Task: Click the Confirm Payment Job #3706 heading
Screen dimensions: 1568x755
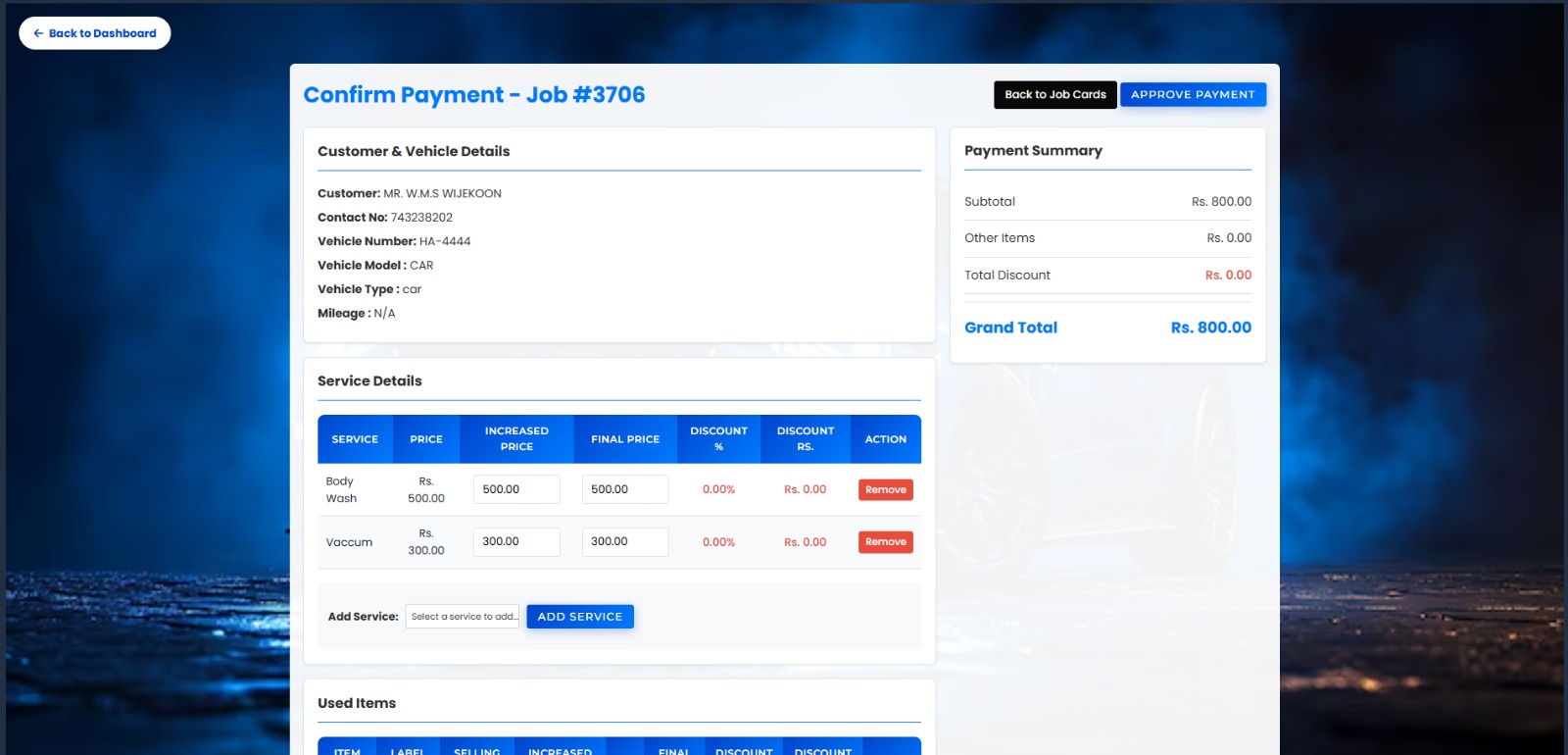Action: coord(474,95)
